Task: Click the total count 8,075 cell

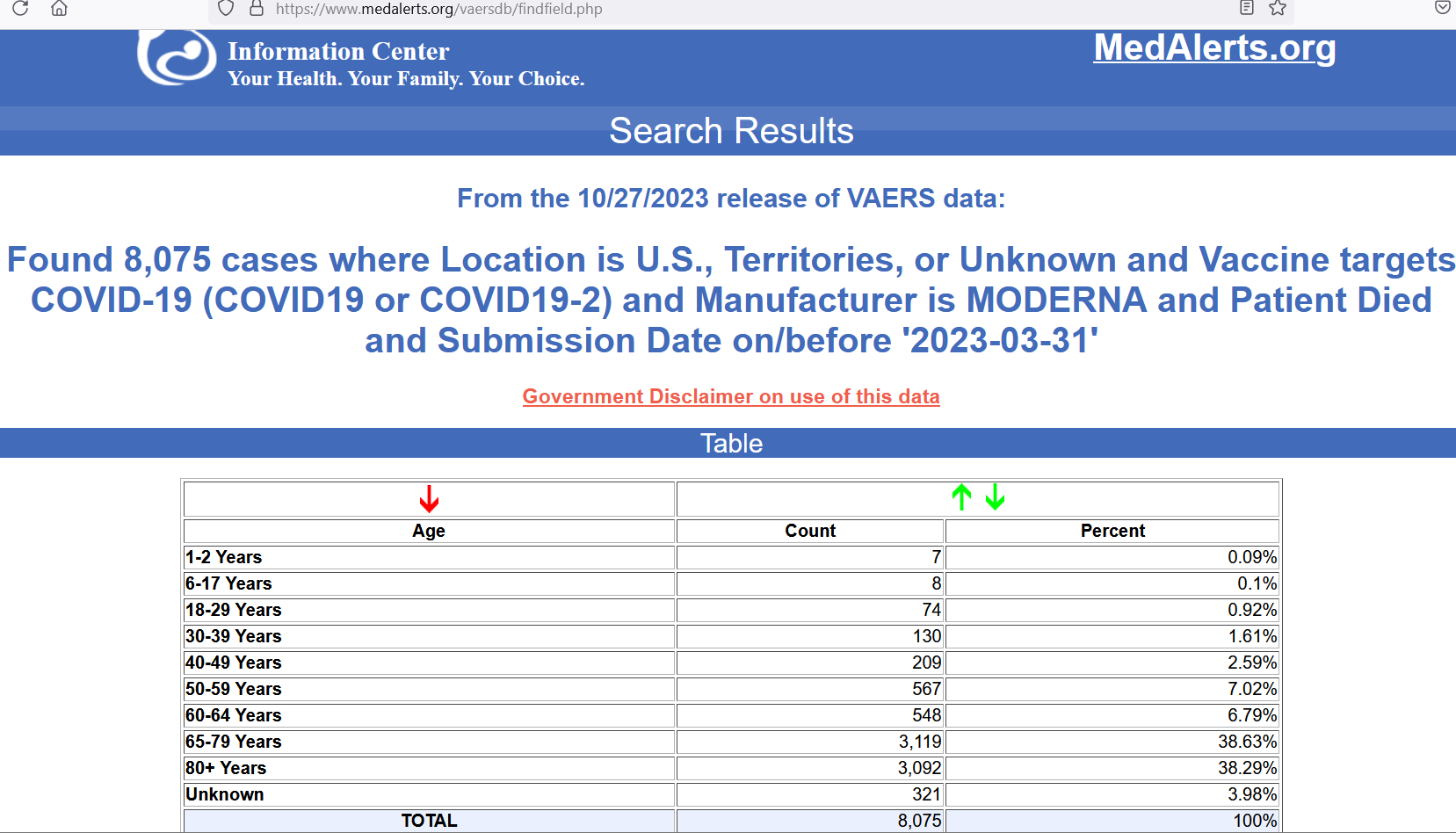Action: [810, 821]
